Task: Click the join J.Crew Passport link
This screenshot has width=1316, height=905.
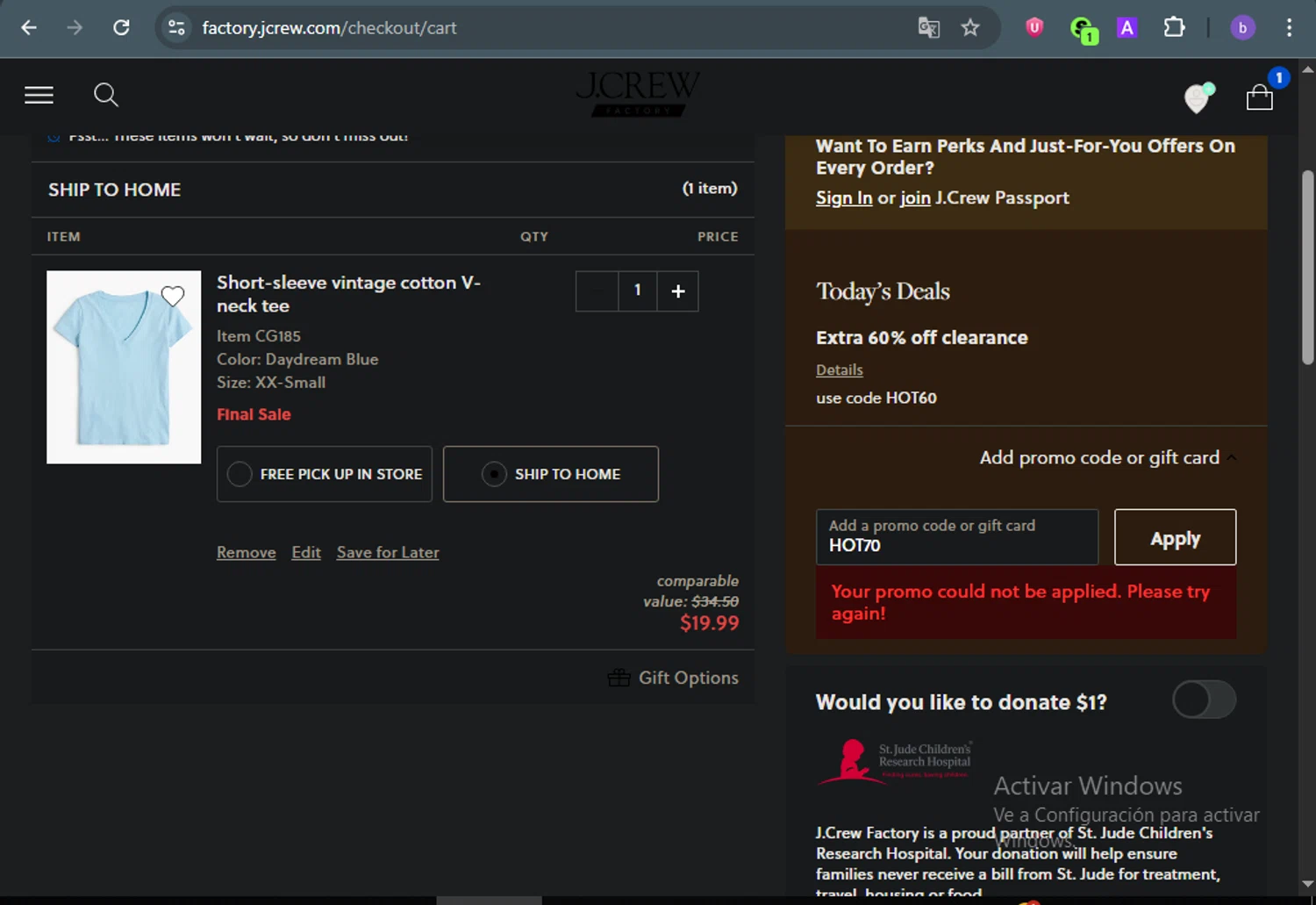Action: (x=915, y=198)
